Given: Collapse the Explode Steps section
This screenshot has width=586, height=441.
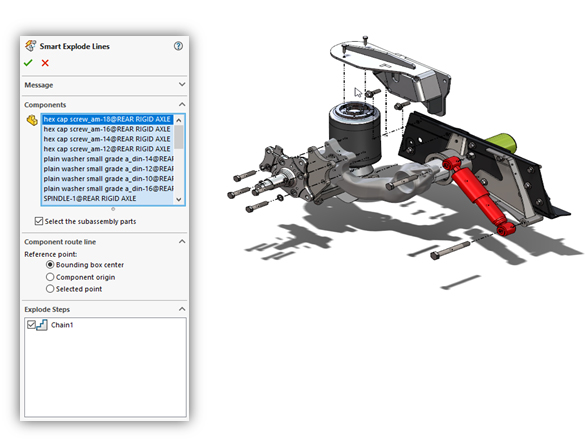Looking at the screenshot, I should click(182, 309).
